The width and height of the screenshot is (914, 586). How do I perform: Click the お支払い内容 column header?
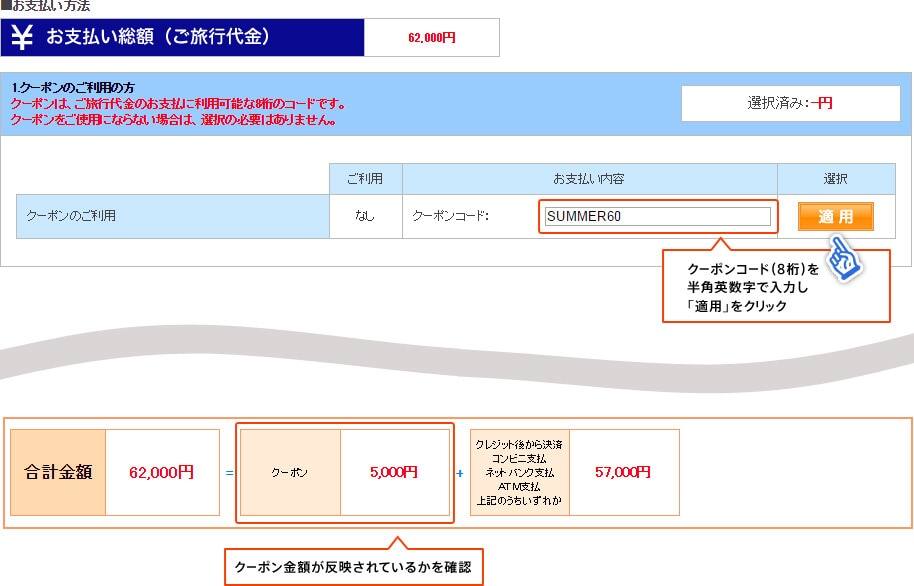589,179
